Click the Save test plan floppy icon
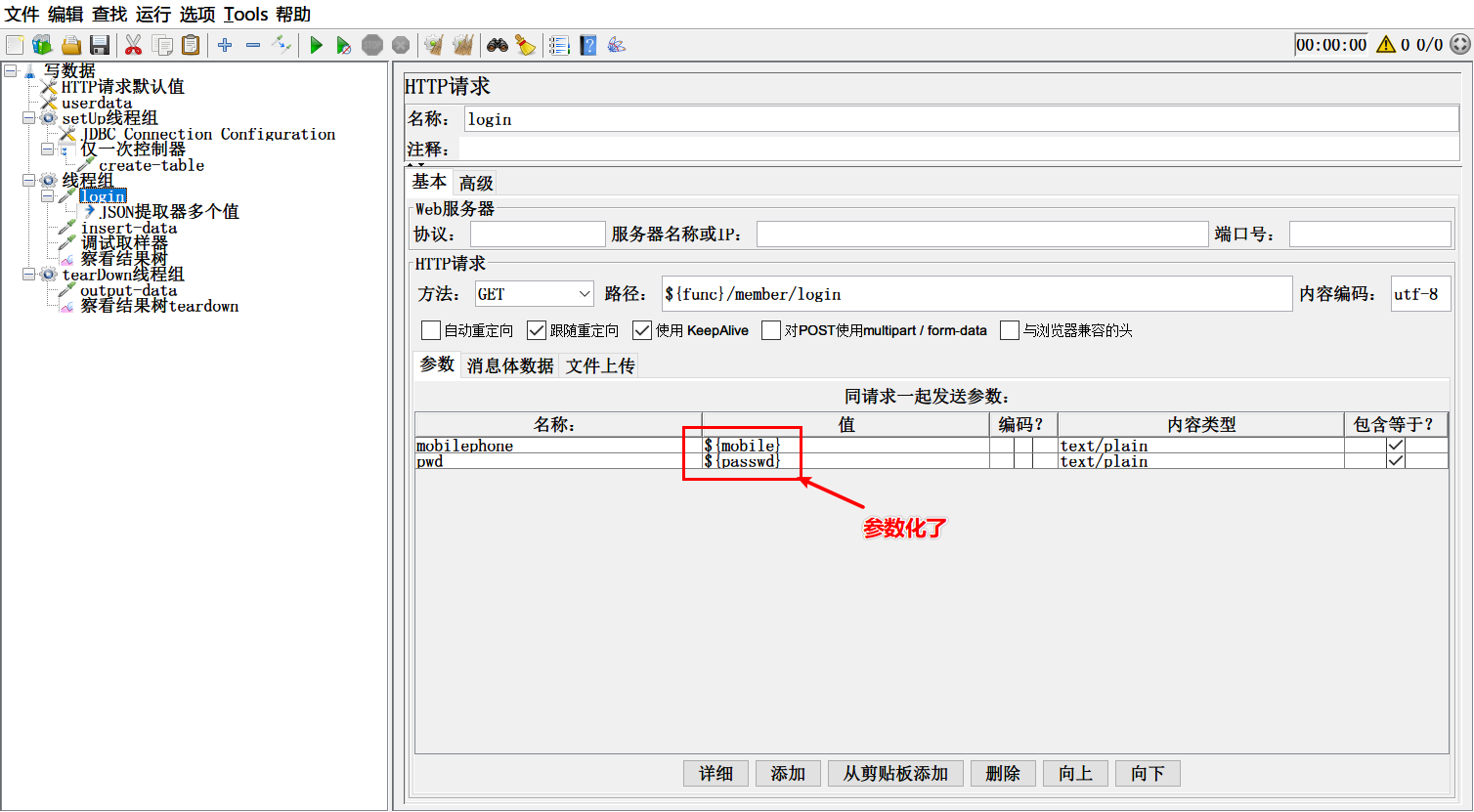This screenshot has height=812, width=1474. coord(99,45)
